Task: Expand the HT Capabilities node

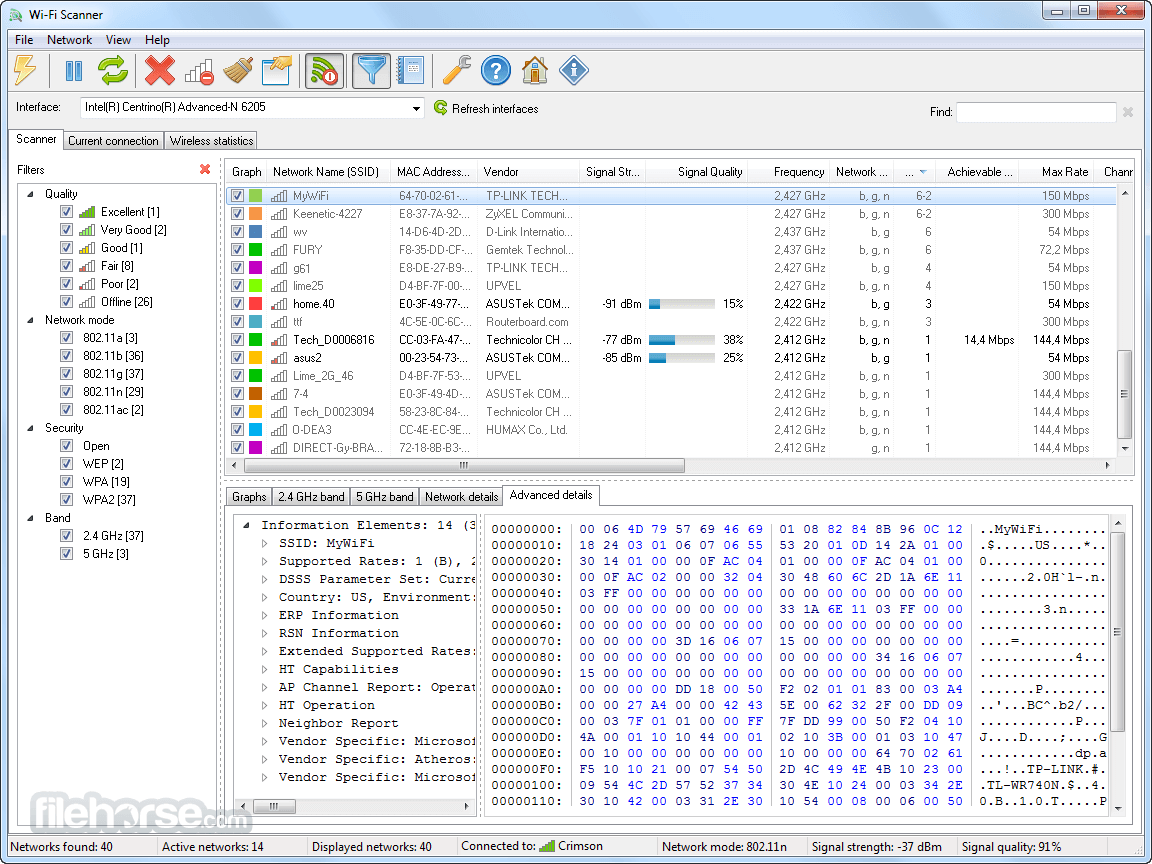Action: [x=264, y=669]
